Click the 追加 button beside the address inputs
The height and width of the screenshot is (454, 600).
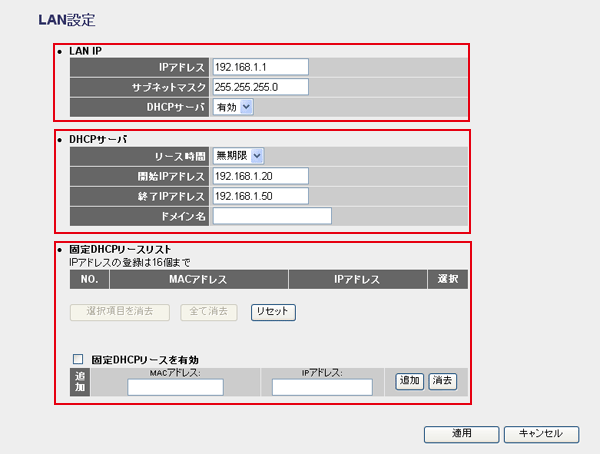pos(409,381)
